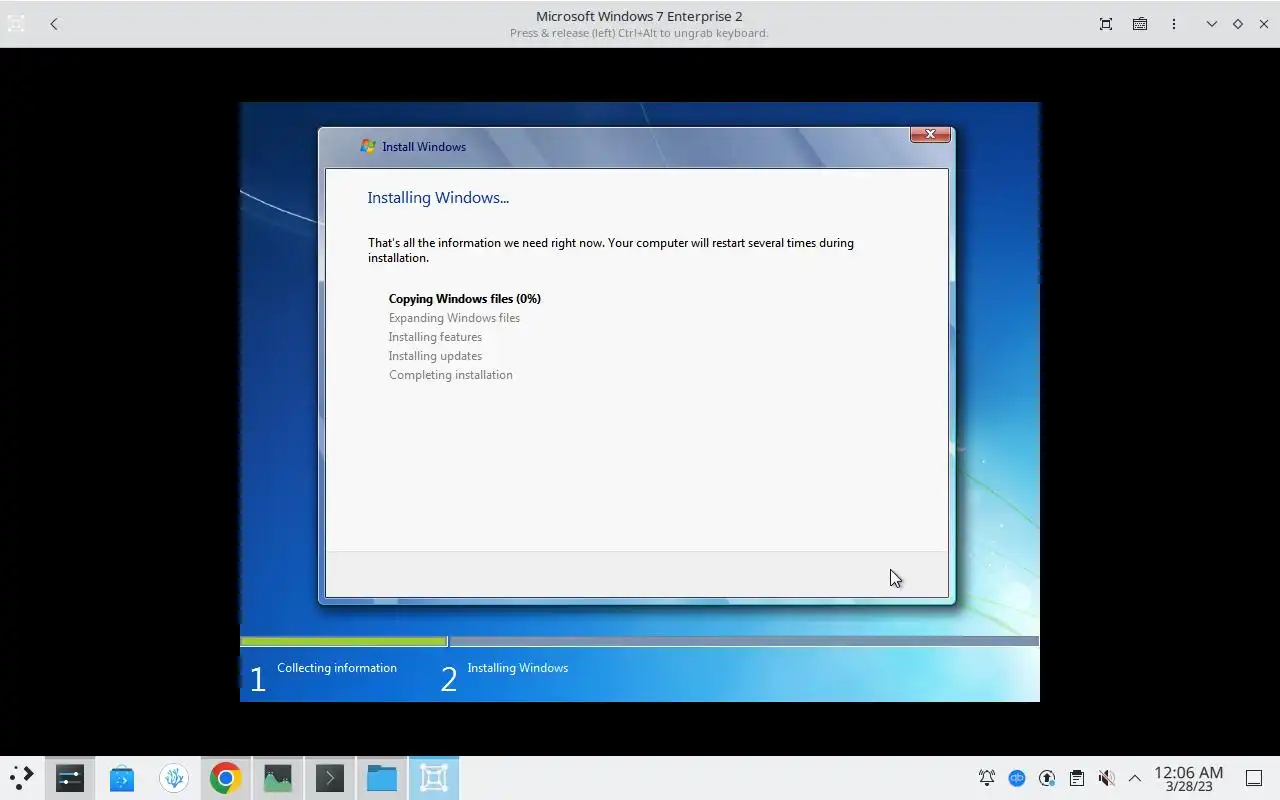Select the active Boxes taskbar entry
Viewport: 1280px width, 800px height.
[x=434, y=777]
